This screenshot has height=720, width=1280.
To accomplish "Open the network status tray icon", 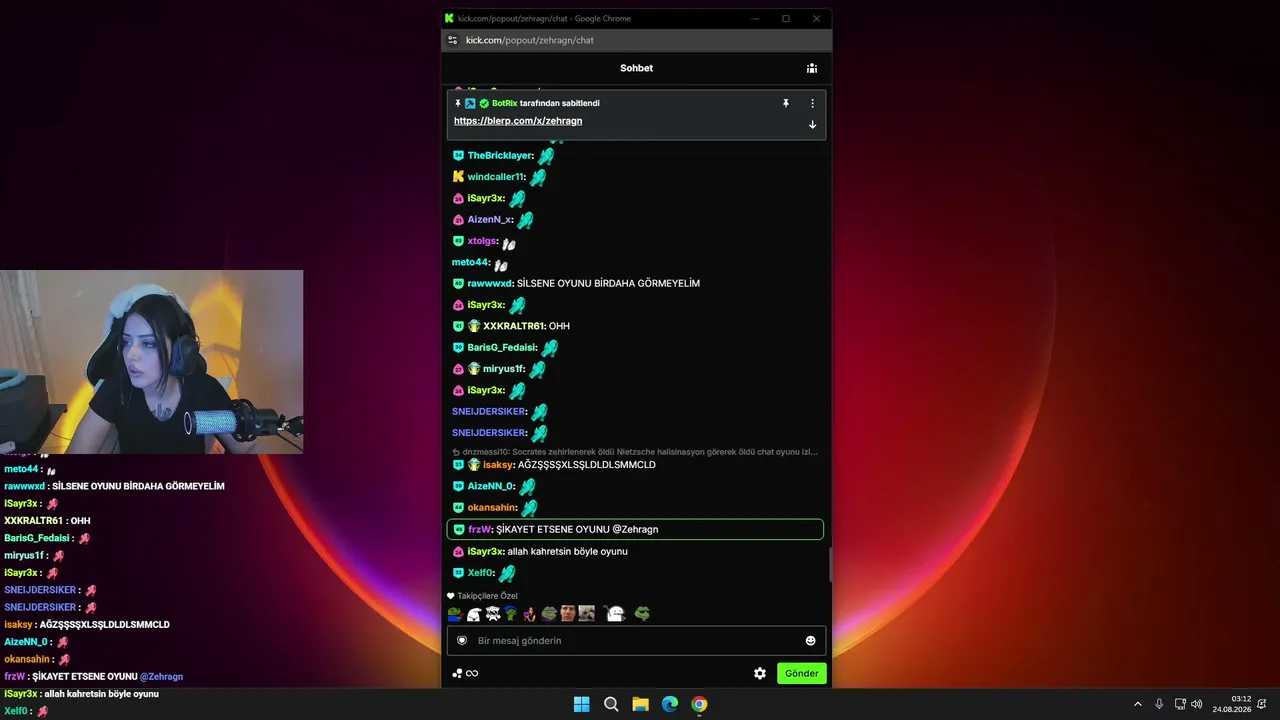I will [1180, 704].
